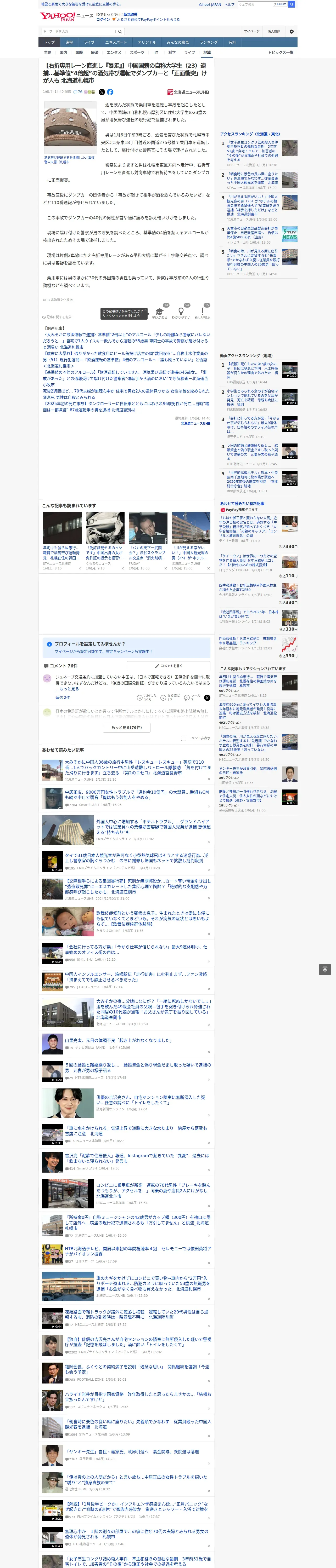Click the わかりやすい lightbulb reaction
The height and width of the screenshot is (1568, 336).
(181, 312)
